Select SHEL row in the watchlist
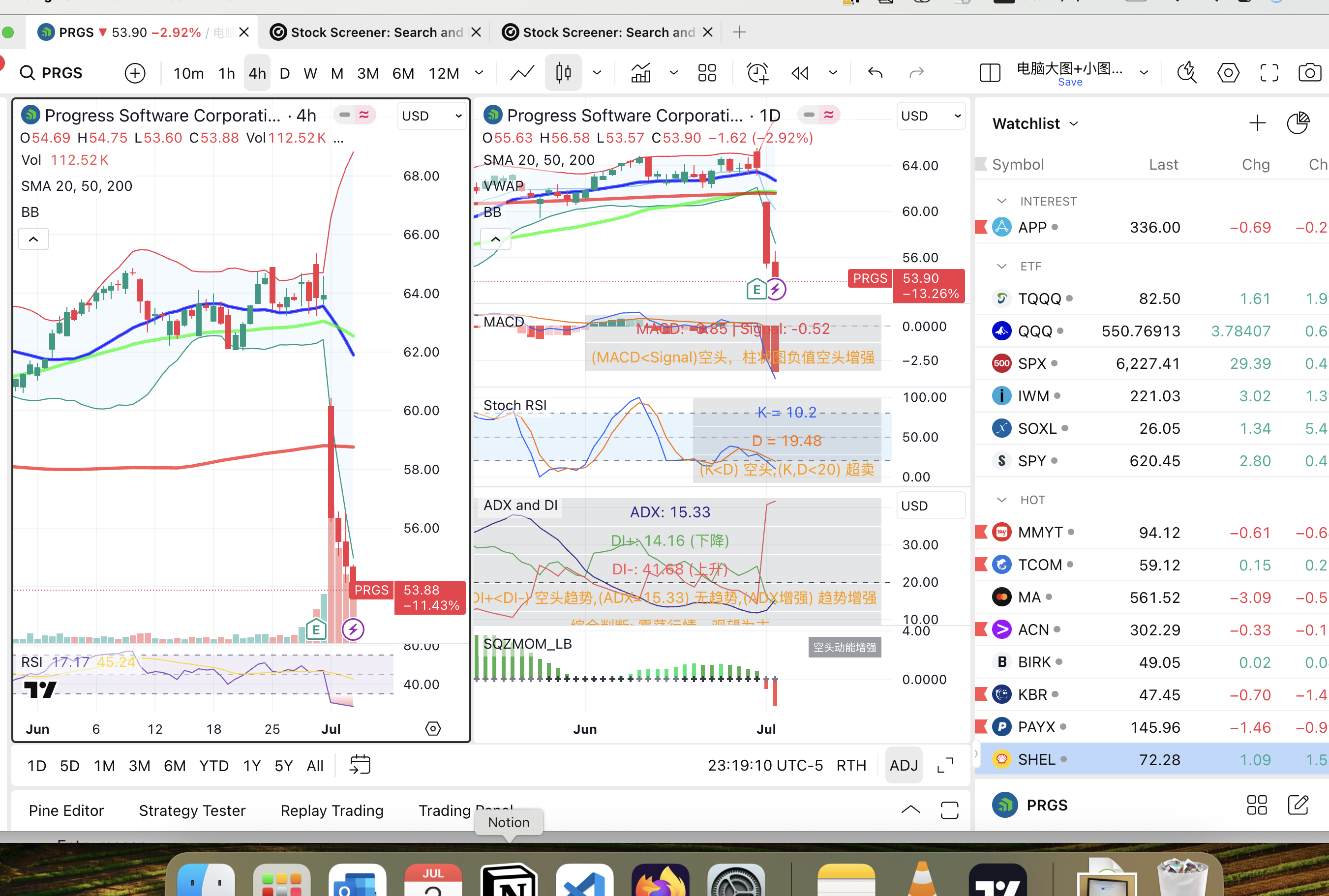 1036,759
